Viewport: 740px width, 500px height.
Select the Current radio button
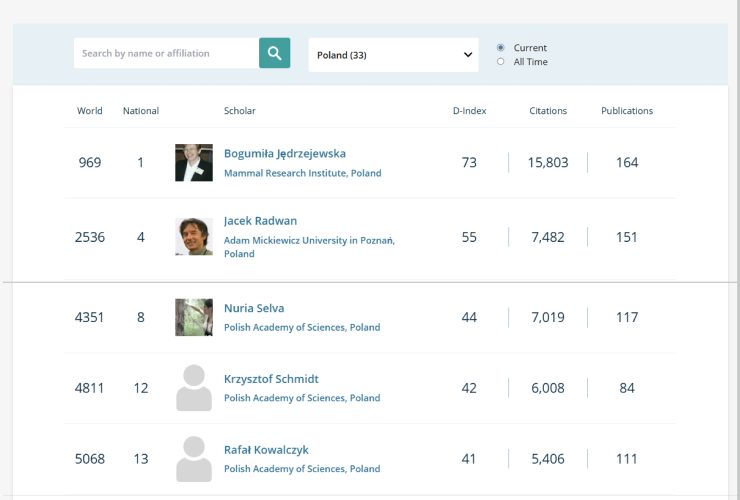pyautogui.click(x=501, y=48)
